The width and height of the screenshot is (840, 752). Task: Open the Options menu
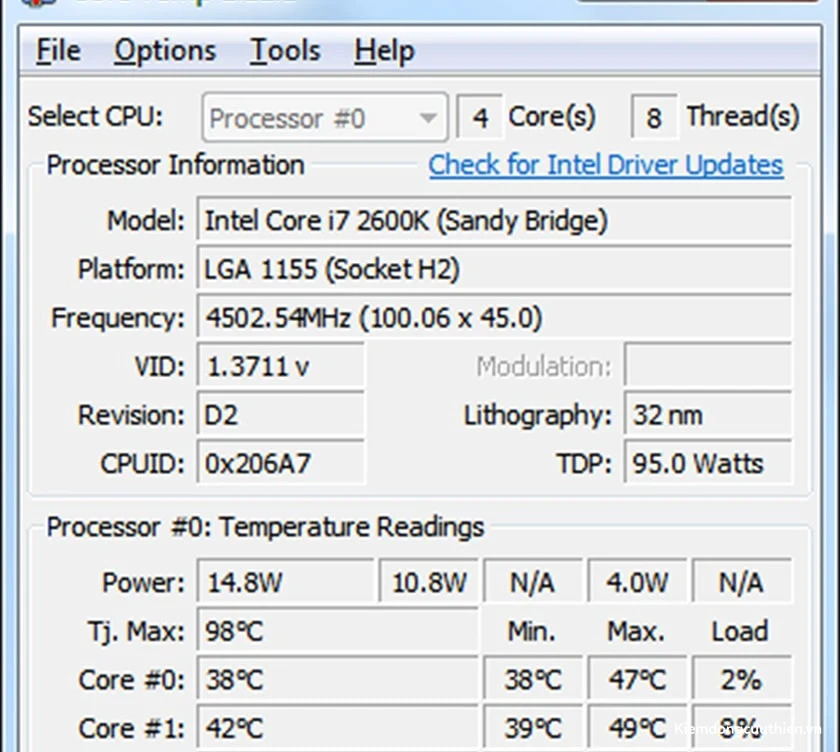165,51
